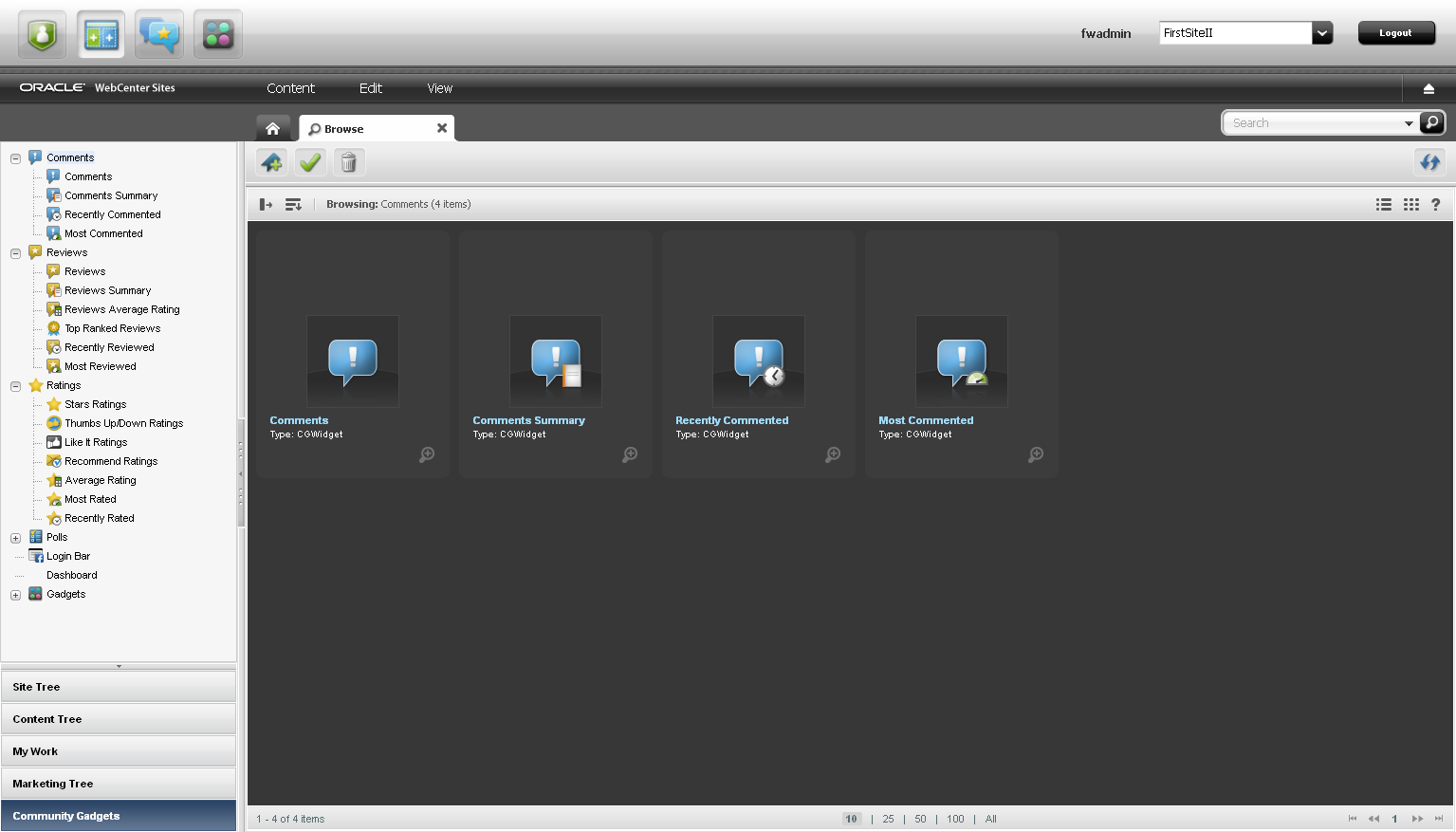1456x832 pixels.
Task: Show 100 items per page
Action: tap(955, 819)
